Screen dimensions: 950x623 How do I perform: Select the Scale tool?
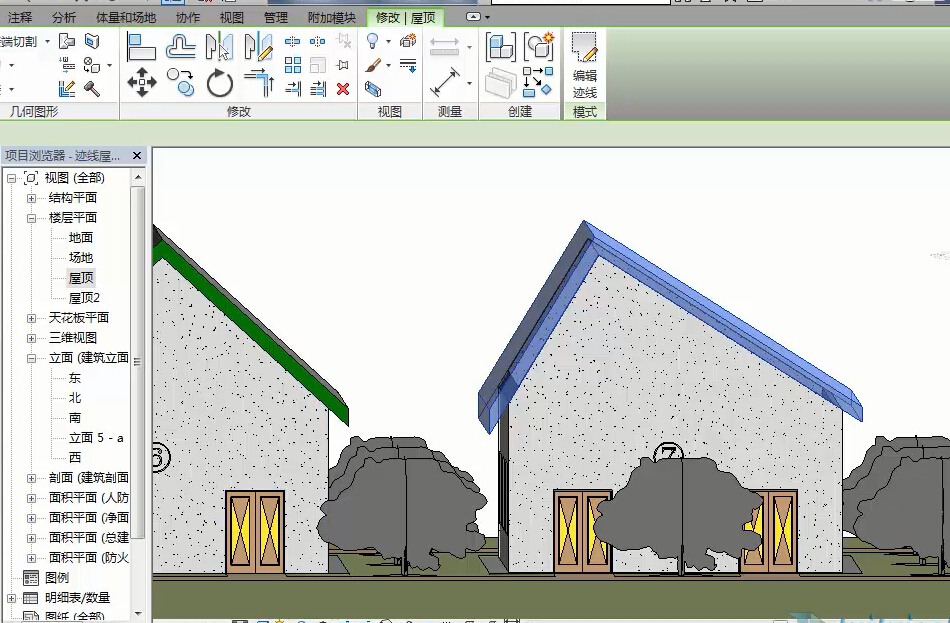pyautogui.click(x=317, y=65)
